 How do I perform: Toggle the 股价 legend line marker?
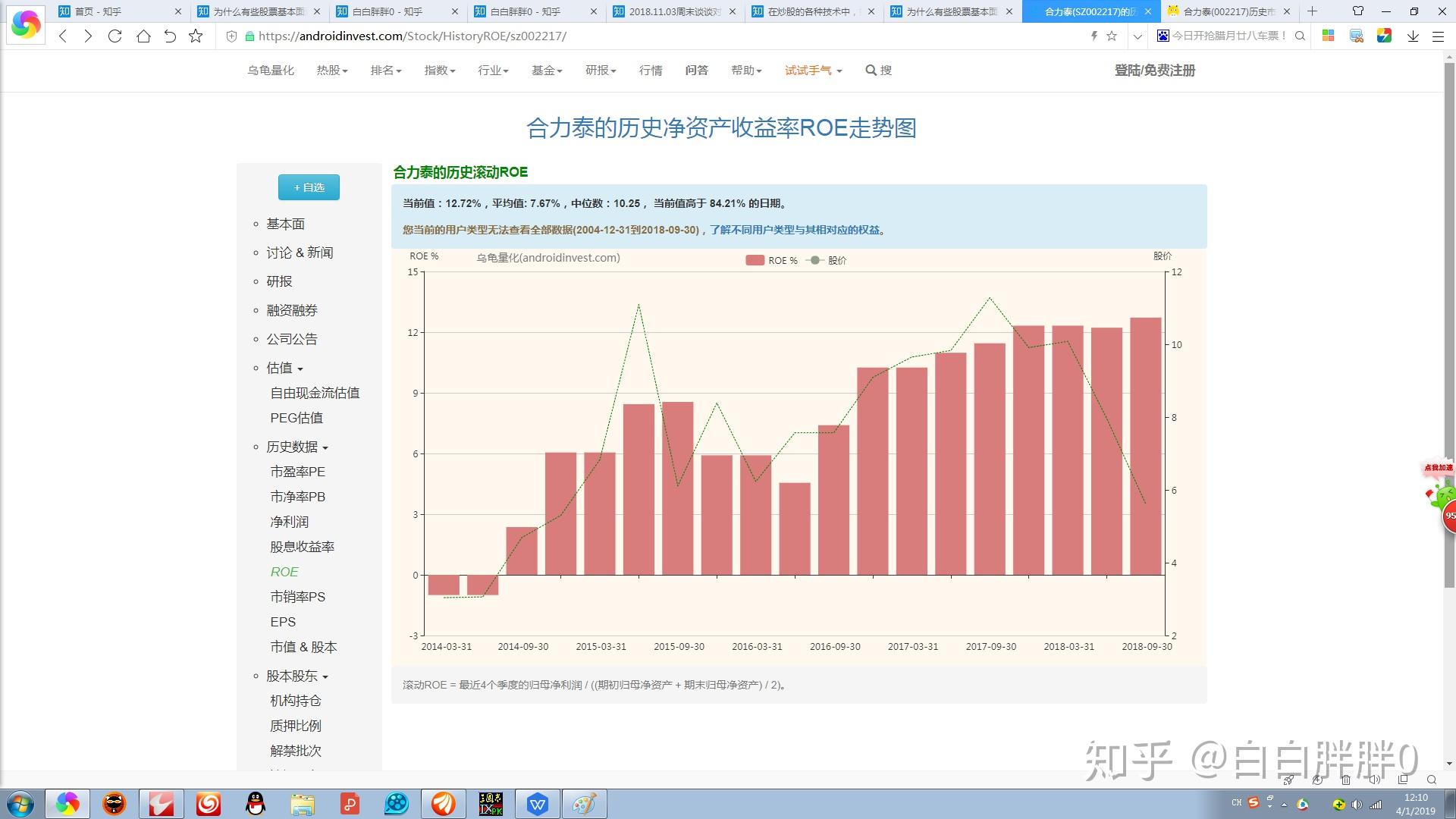pos(814,260)
